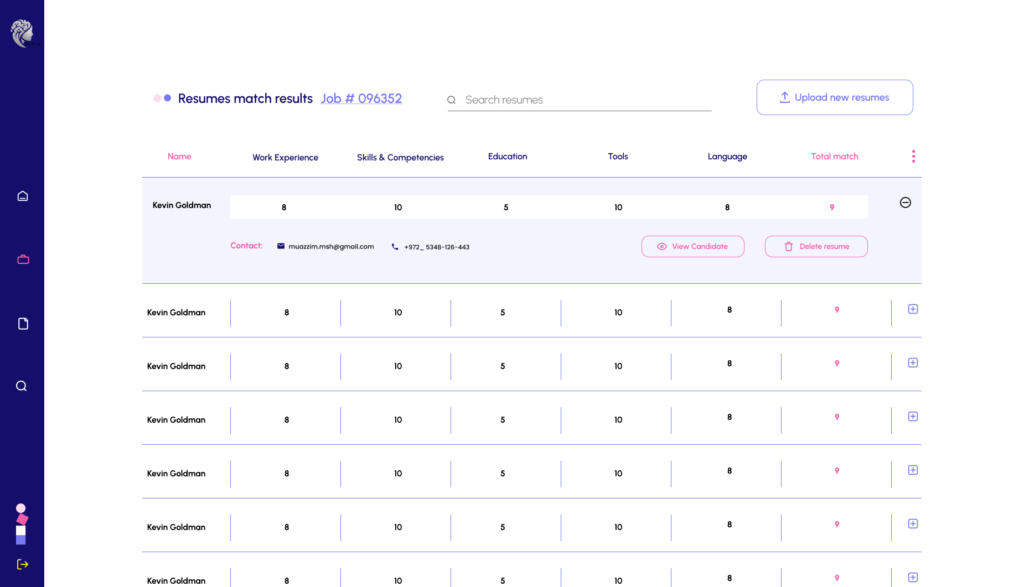
Task: Click the envelope icon beside the email address
Action: pyautogui.click(x=281, y=246)
